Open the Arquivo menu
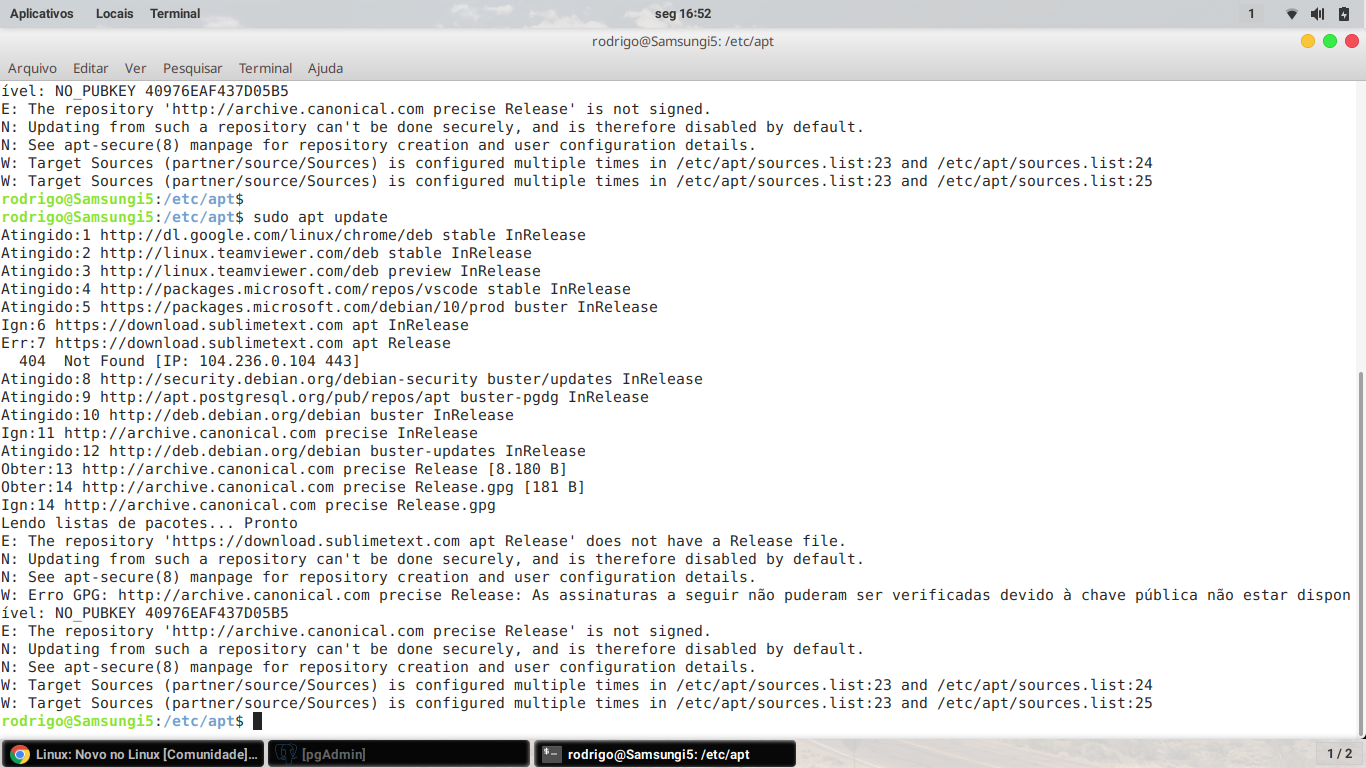The width and height of the screenshot is (1366, 768). point(32,68)
